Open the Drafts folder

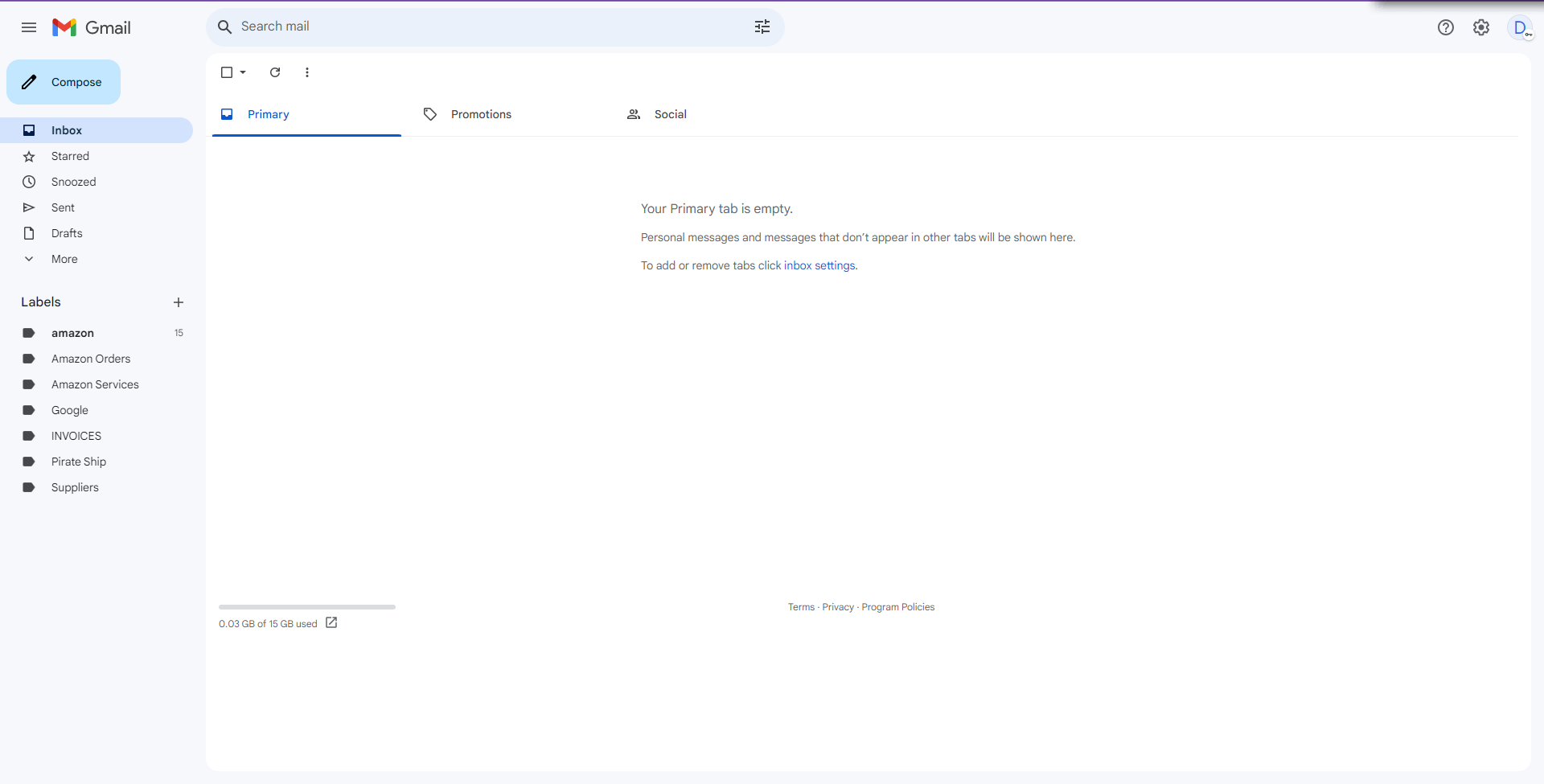click(x=96, y=233)
